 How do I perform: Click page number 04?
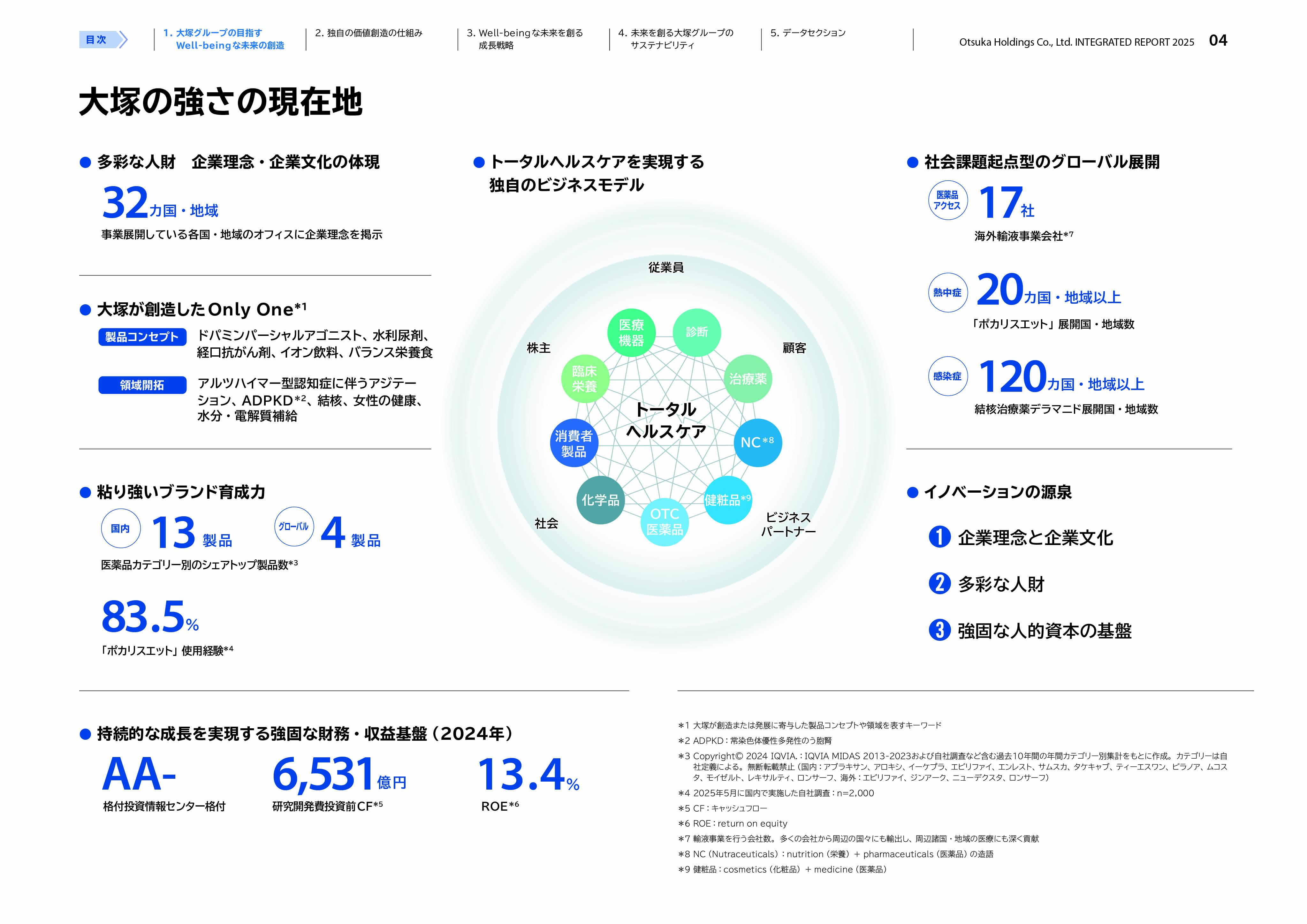(1218, 41)
